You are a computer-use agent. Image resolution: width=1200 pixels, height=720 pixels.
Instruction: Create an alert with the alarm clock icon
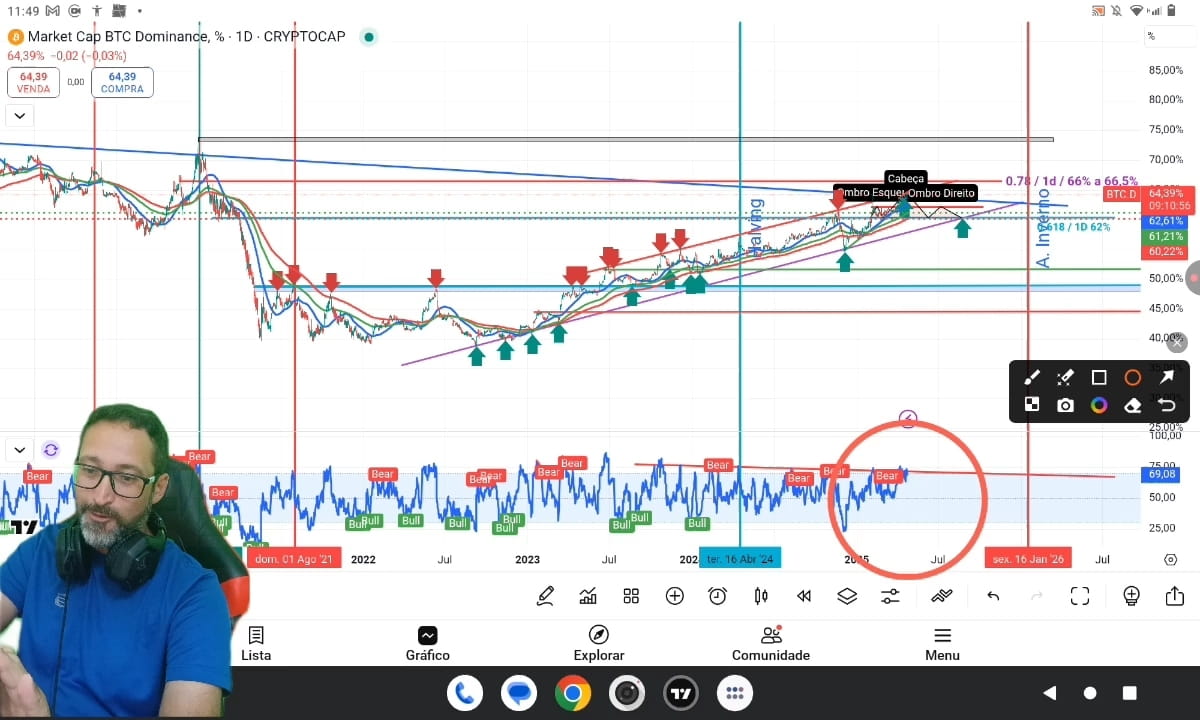[x=717, y=595]
